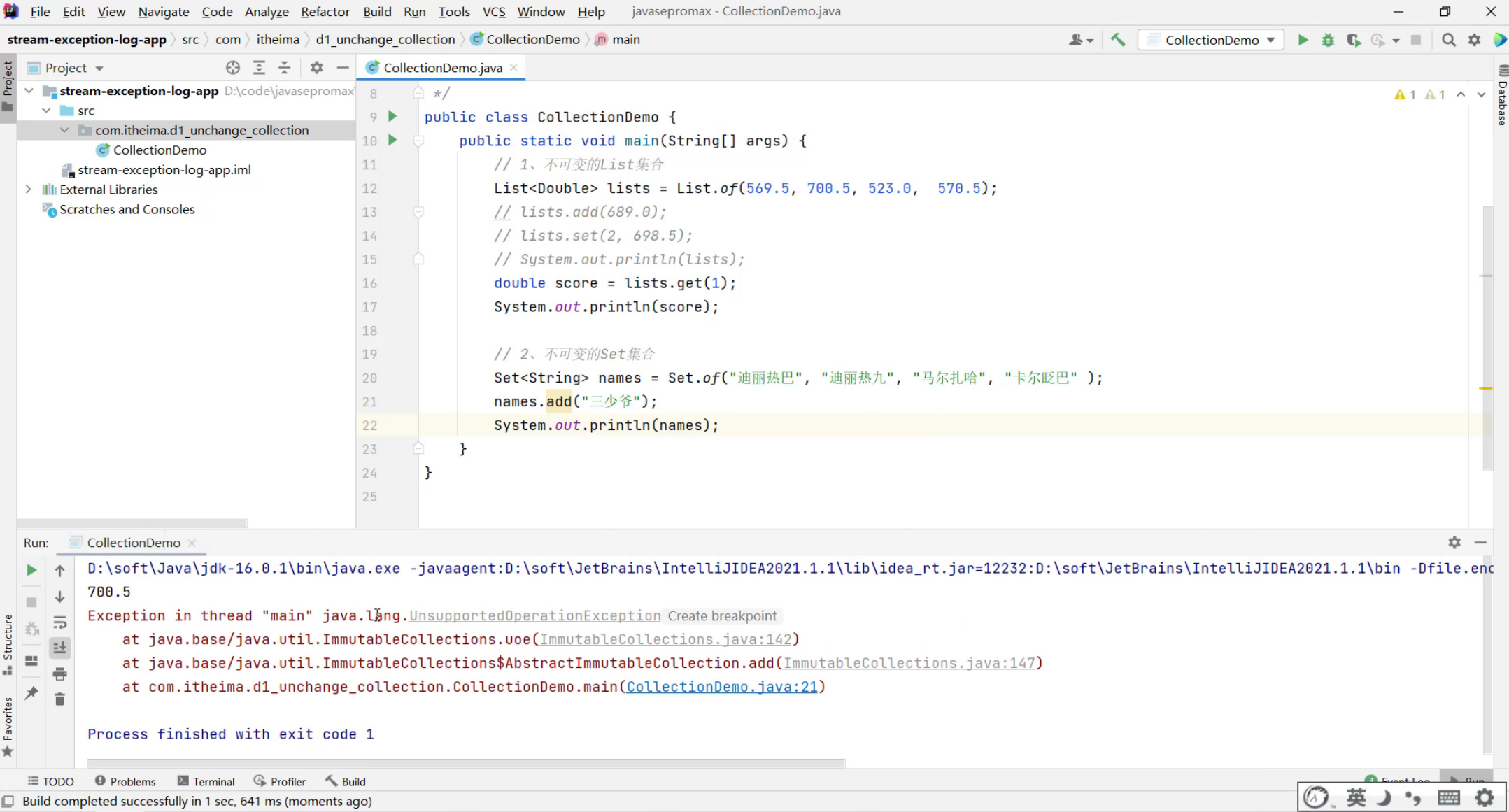
Task: Toggle scroll to end of console
Action: (x=60, y=648)
